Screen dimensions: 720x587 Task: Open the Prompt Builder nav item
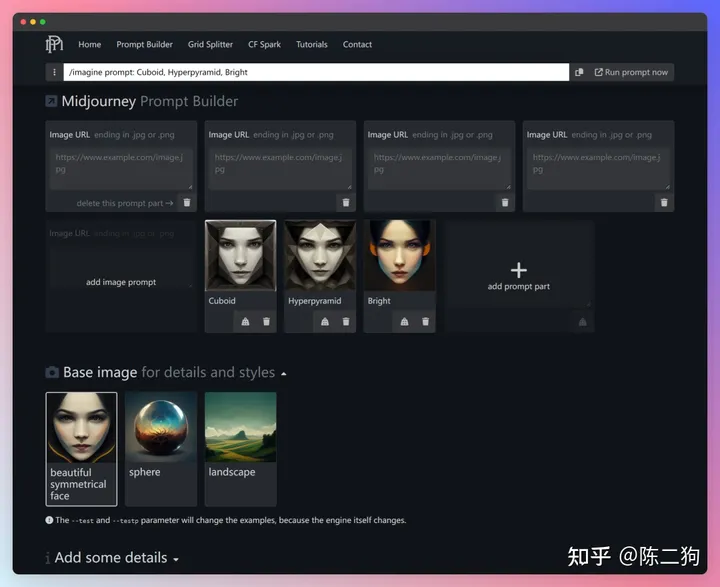145,45
